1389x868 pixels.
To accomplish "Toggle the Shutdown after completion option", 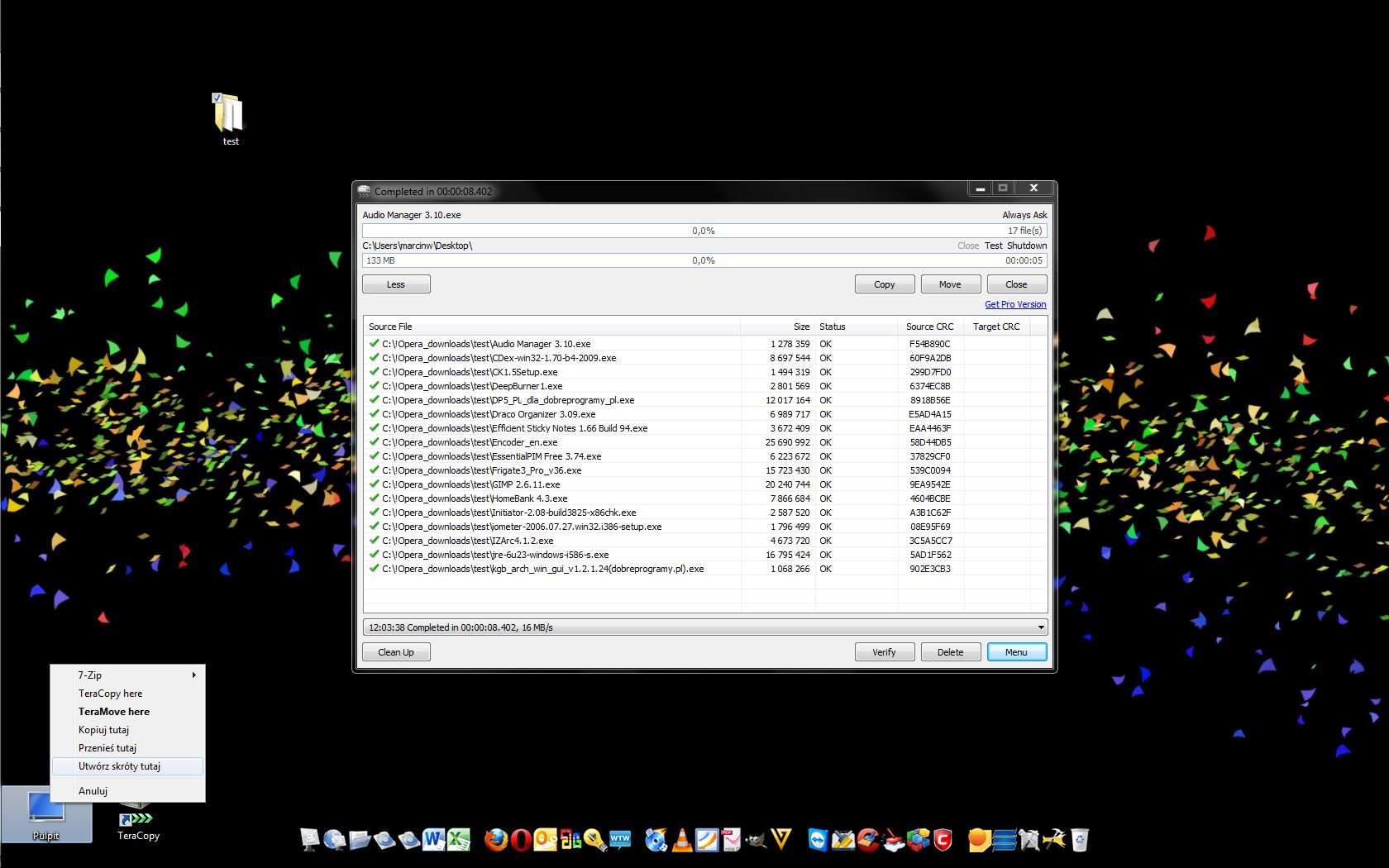I will coord(1027,246).
